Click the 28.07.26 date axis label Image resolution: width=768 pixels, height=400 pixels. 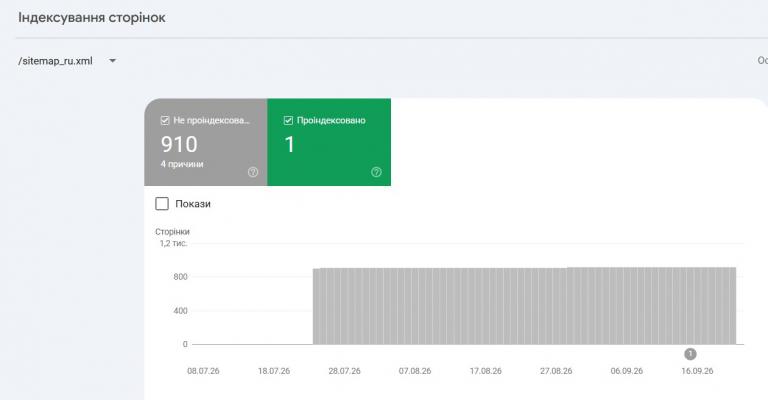(344, 371)
